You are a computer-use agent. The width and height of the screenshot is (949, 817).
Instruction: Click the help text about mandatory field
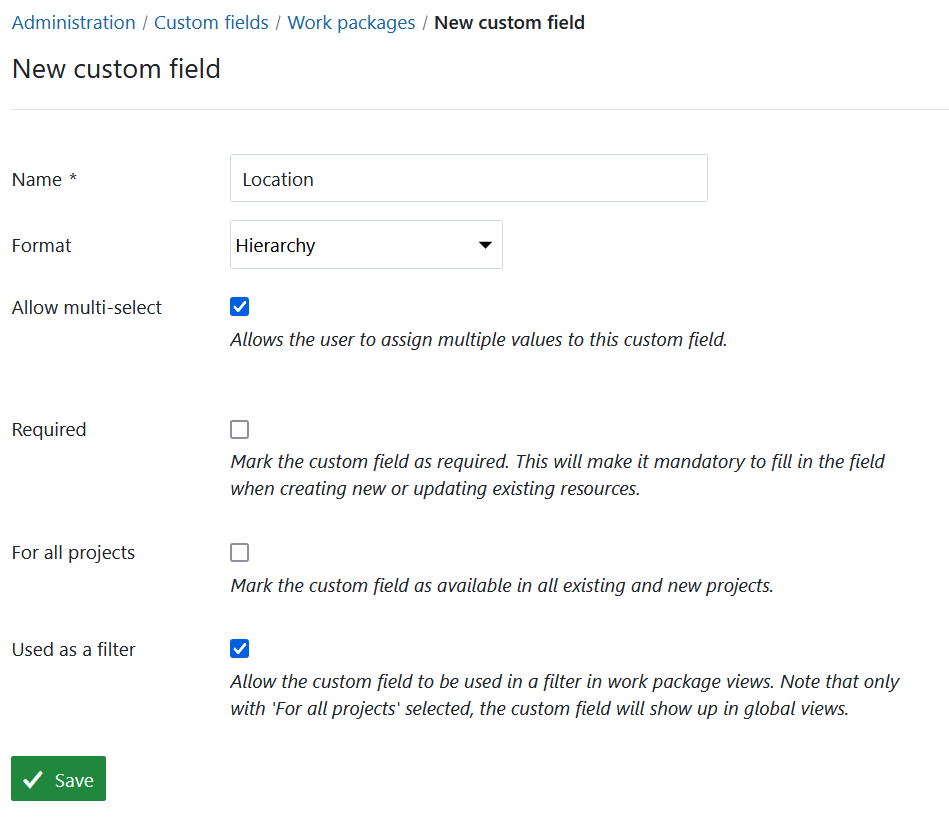(x=557, y=475)
